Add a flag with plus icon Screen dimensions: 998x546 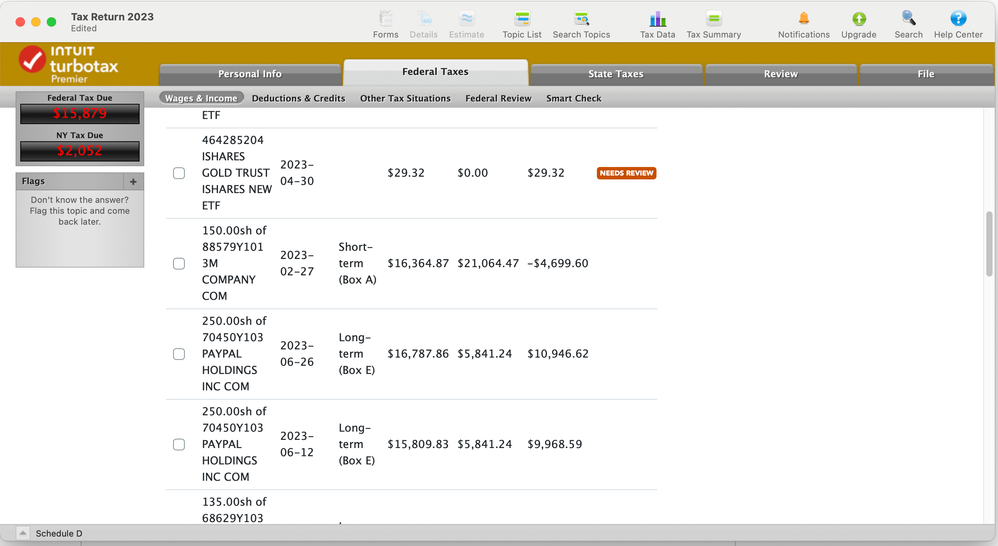pyautogui.click(x=133, y=181)
